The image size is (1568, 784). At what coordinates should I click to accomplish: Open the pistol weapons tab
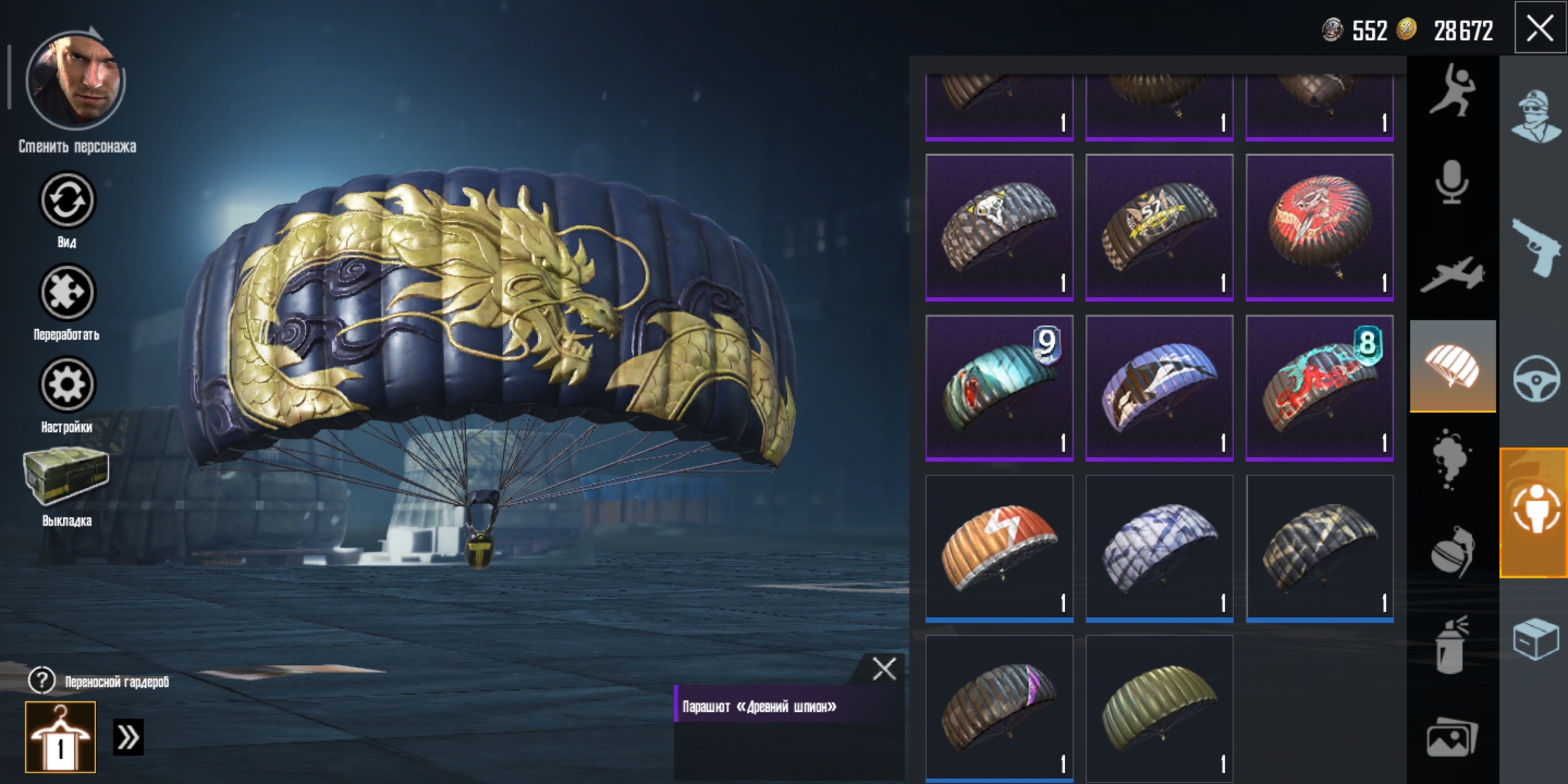pyautogui.click(x=1535, y=247)
